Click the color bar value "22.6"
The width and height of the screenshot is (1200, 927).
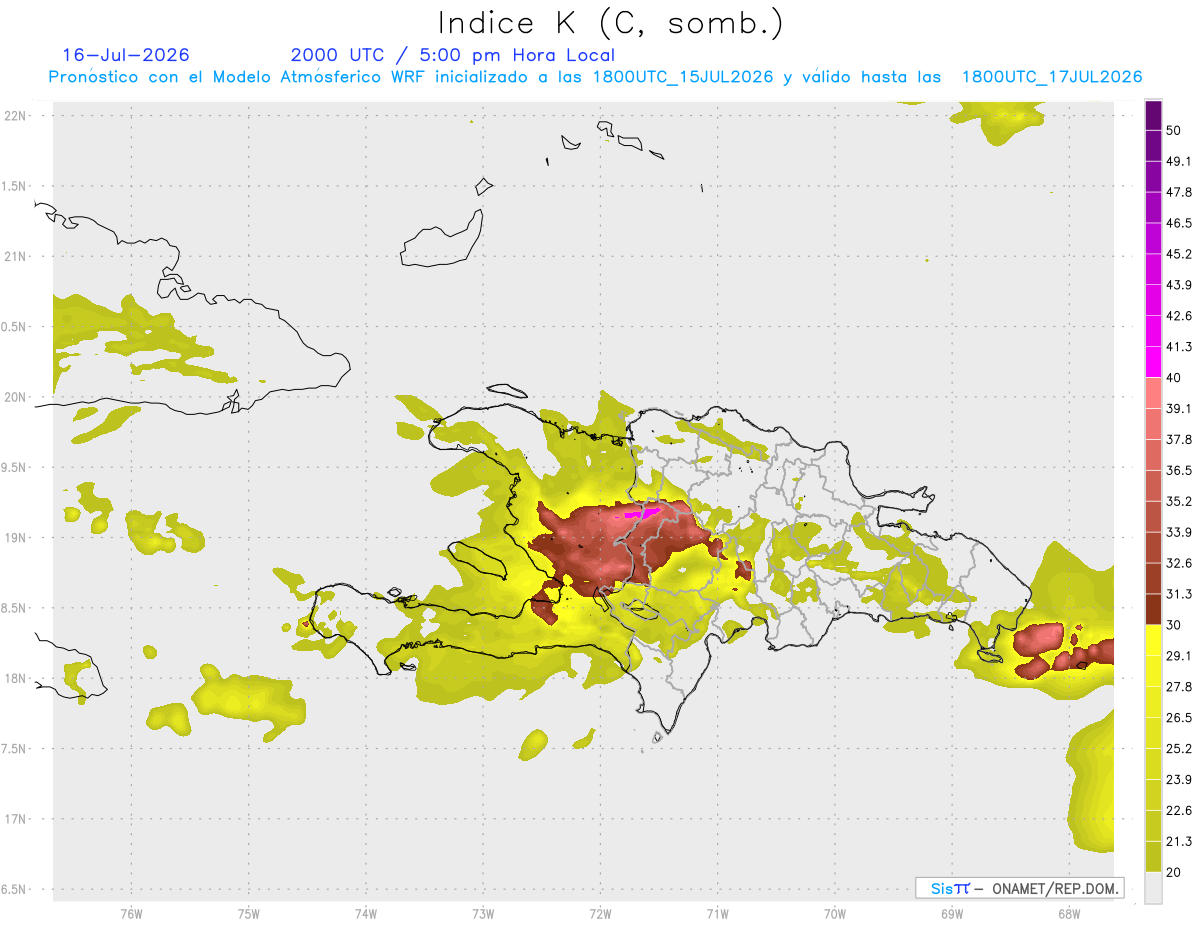click(1179, 811)
